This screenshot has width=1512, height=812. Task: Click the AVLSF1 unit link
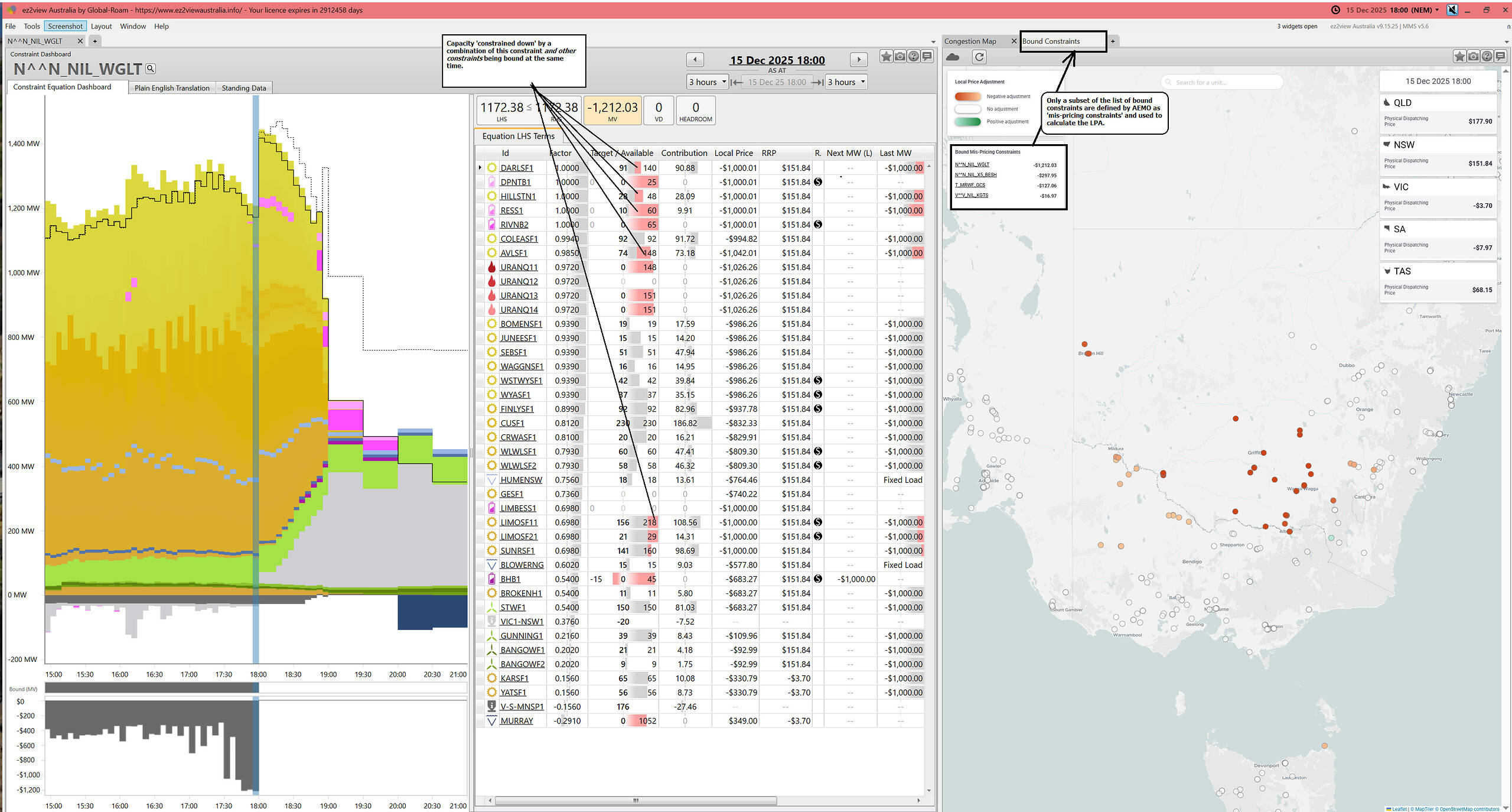pyautogui.click(x=513, y=253)
